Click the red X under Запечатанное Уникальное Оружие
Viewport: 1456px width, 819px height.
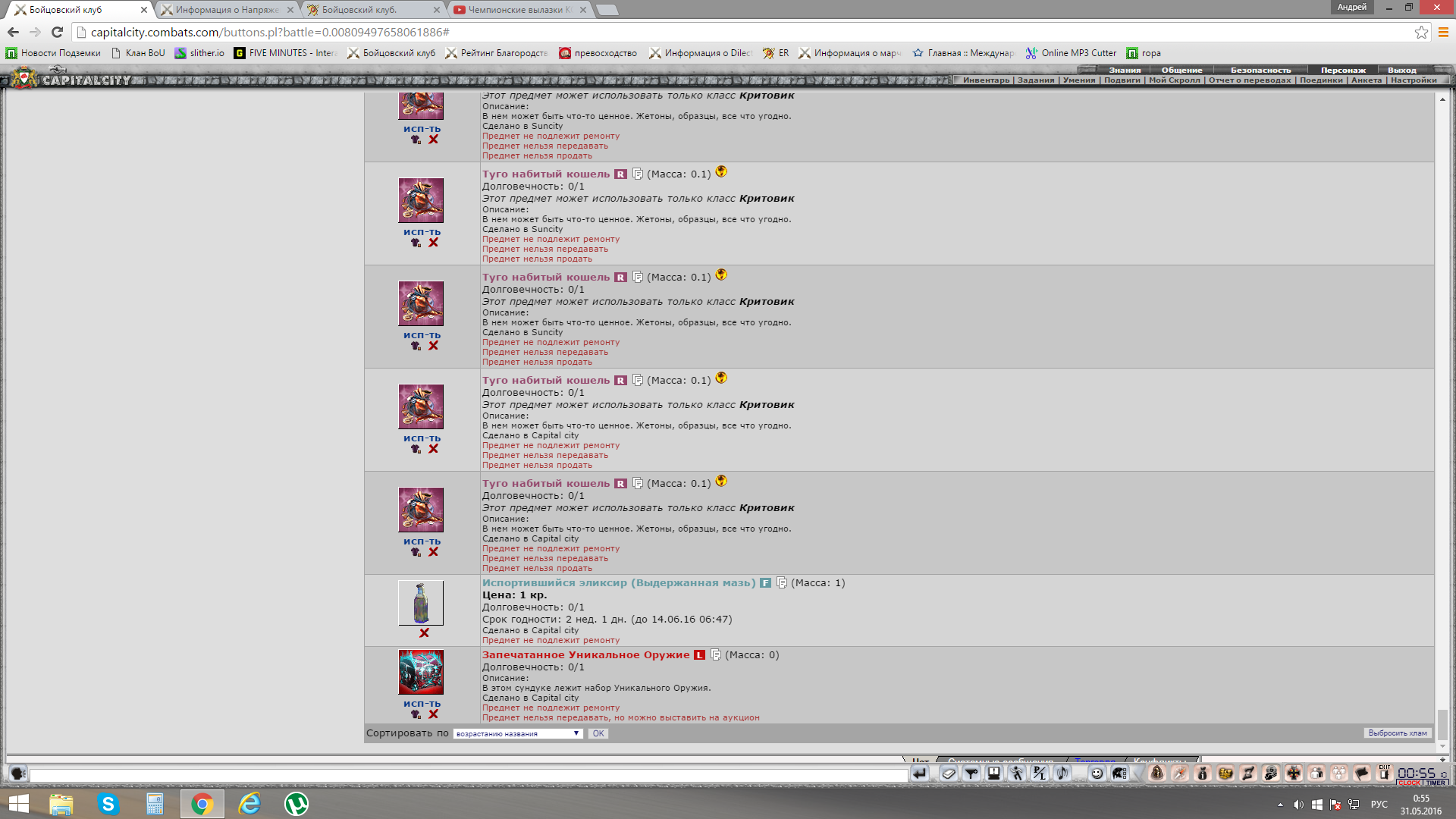[433, 714]
